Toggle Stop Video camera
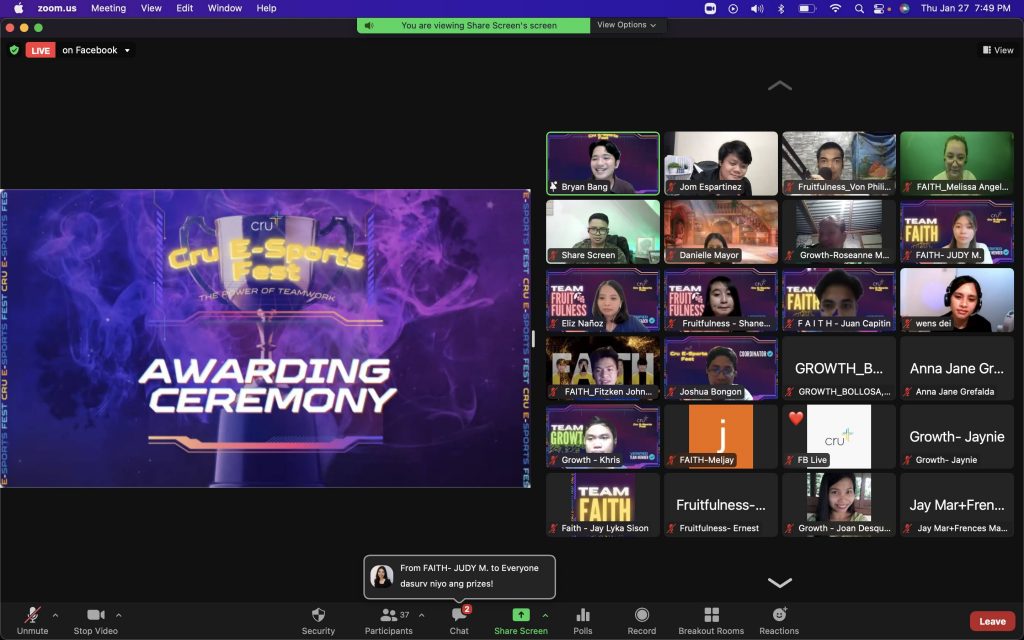1024x640 pixels. coord(96,615)
